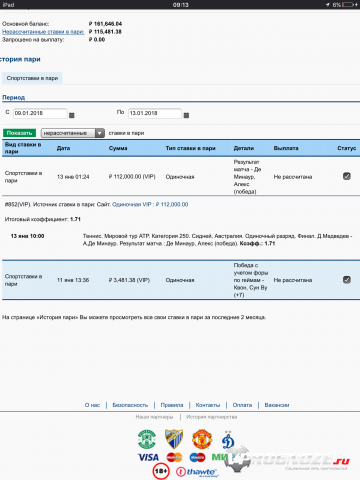Open the calendar icon beside the end date
Viewport: 360px width, 480px height.
(x=186, y=115)
